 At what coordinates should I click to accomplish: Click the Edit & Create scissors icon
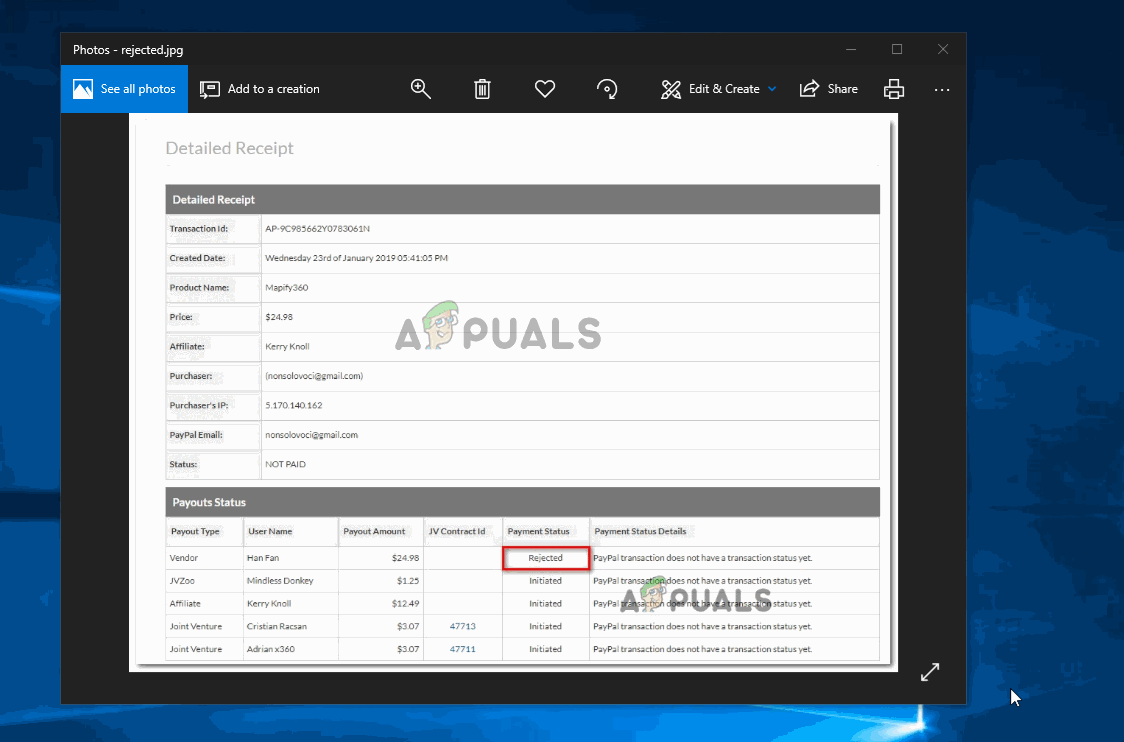pos(671,89)
